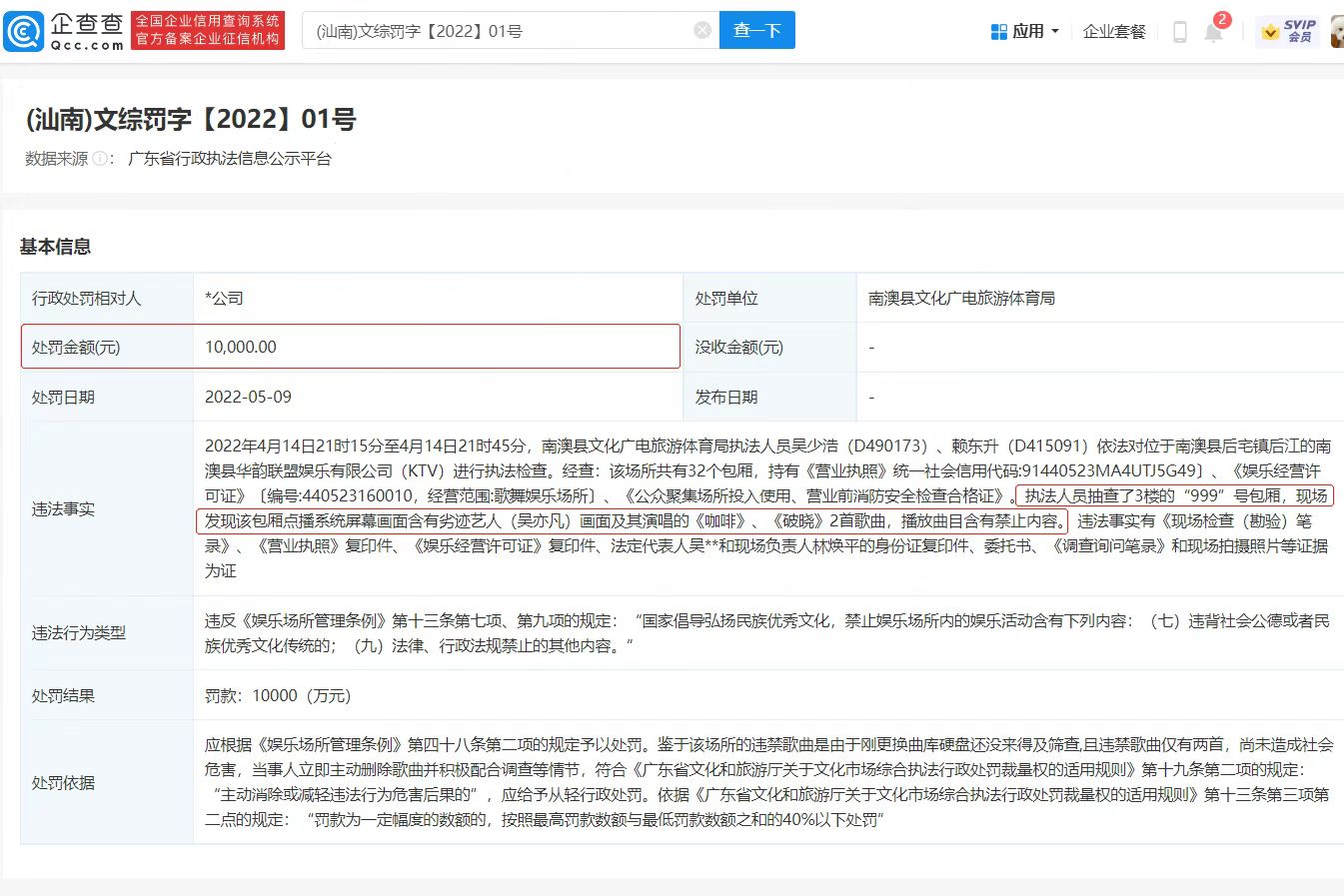Click the 《娱乐场所管理条例》第十三条 violation text
Image resolution: width=1344 pixels, height=896 pixels.
767,633
